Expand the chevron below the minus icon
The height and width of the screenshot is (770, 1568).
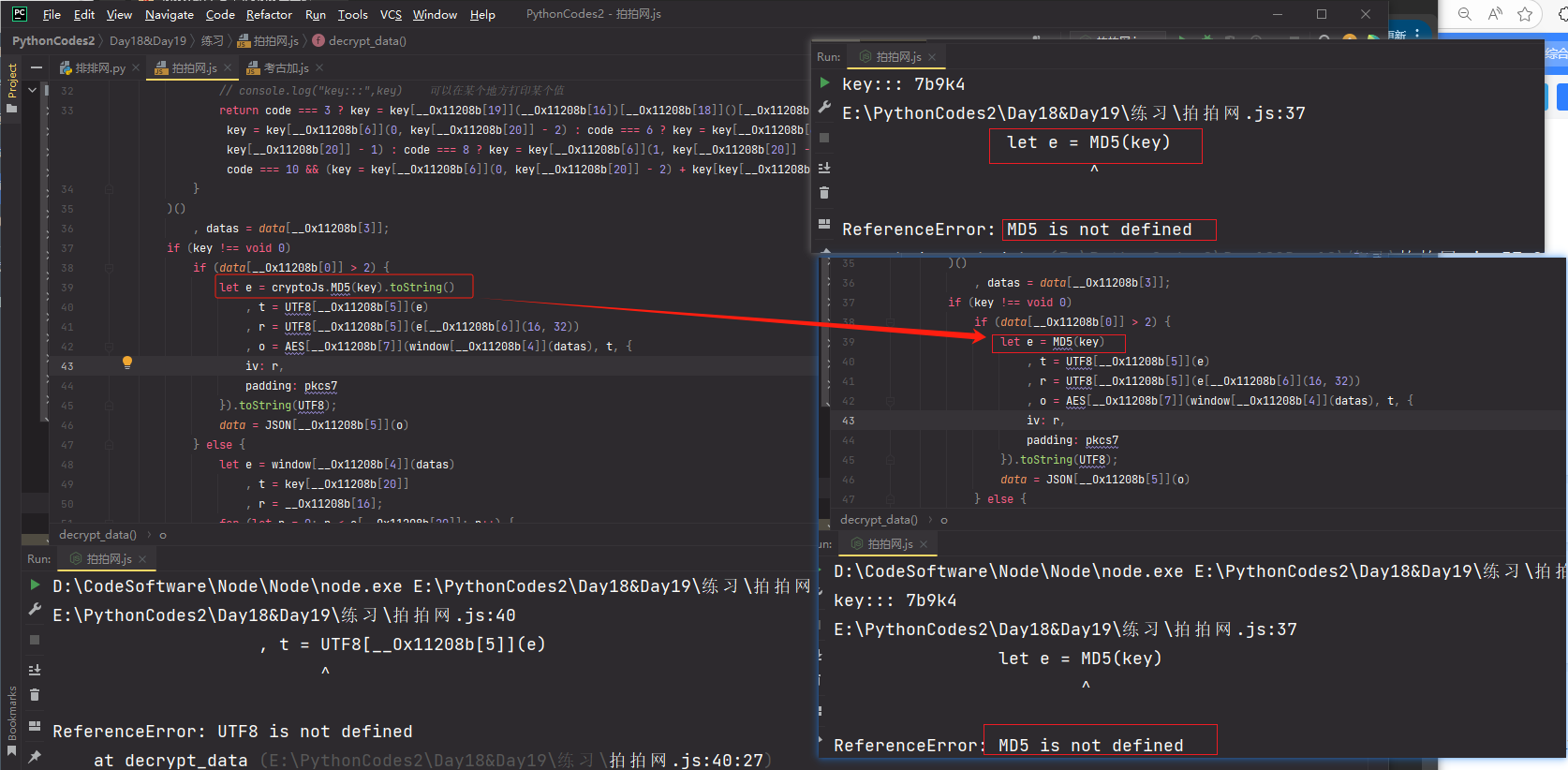click(33, 90)
